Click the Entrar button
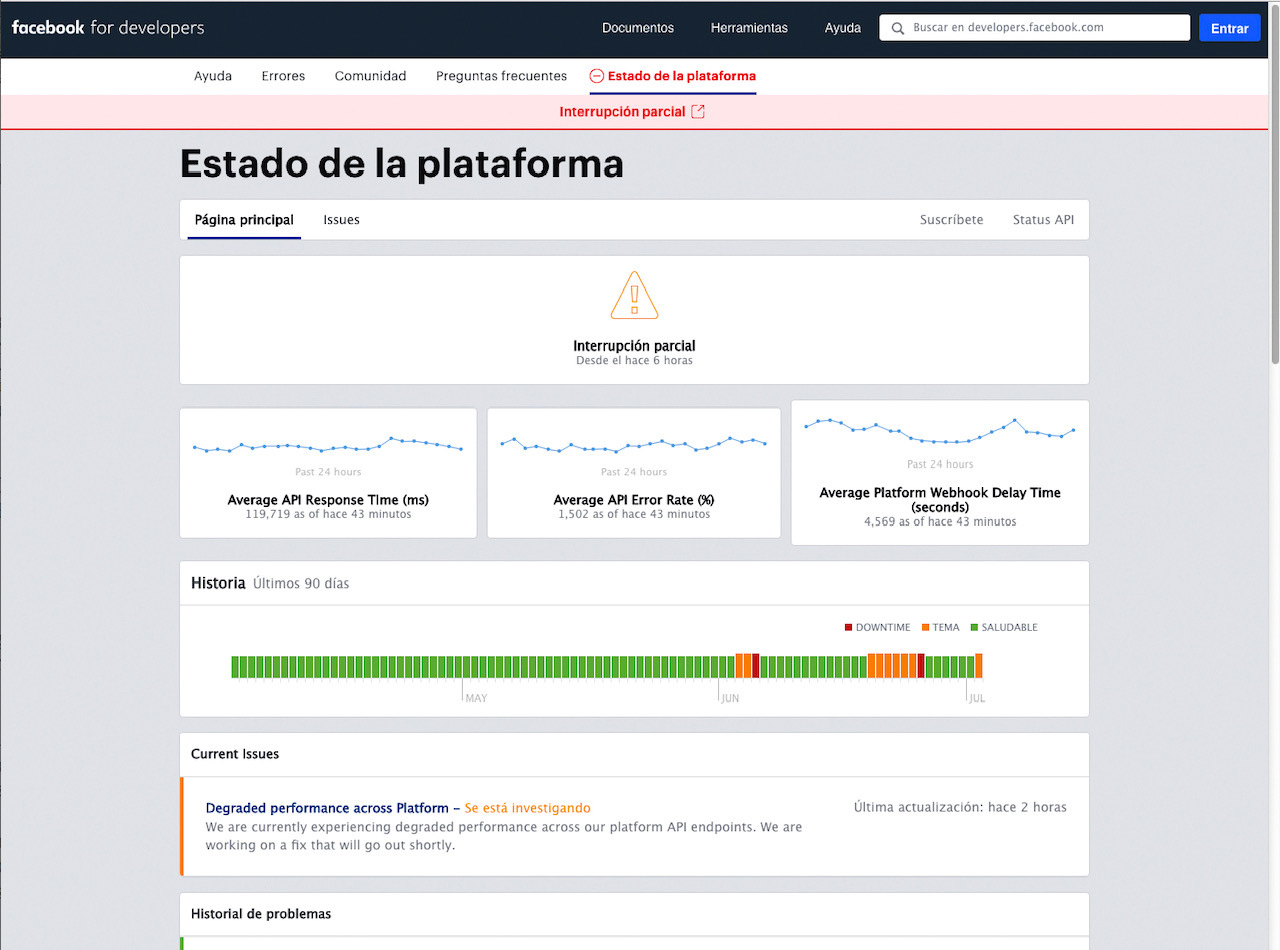This screenshot has height=950, width=1280. 1229,27
